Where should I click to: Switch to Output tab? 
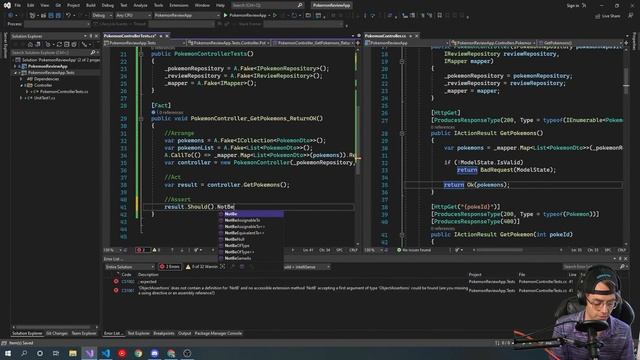click(x=184, y=333)
